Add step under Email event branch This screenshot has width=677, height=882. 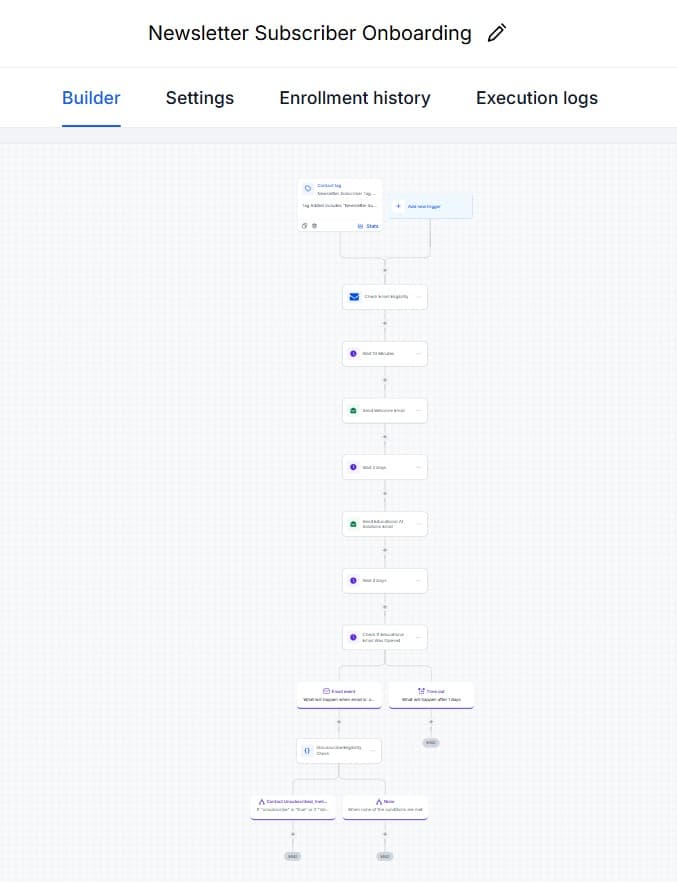338,721
